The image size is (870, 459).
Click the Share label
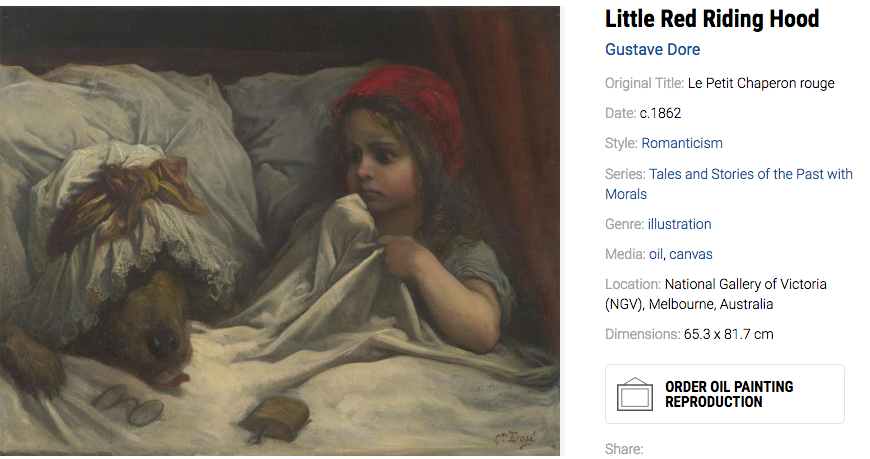pyautogui.click(x=623, y=449)
